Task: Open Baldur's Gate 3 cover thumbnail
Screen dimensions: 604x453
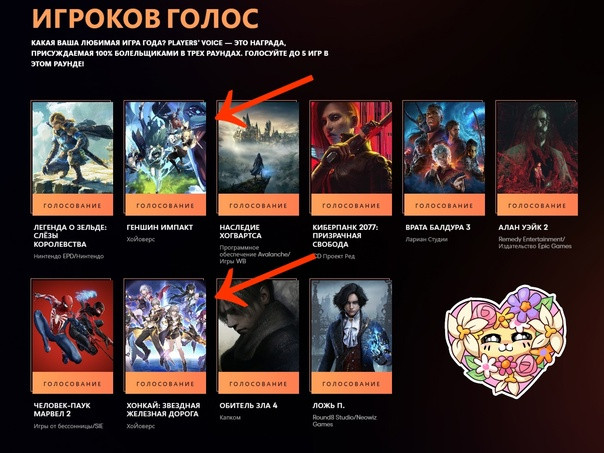Action: coord(444,148)
